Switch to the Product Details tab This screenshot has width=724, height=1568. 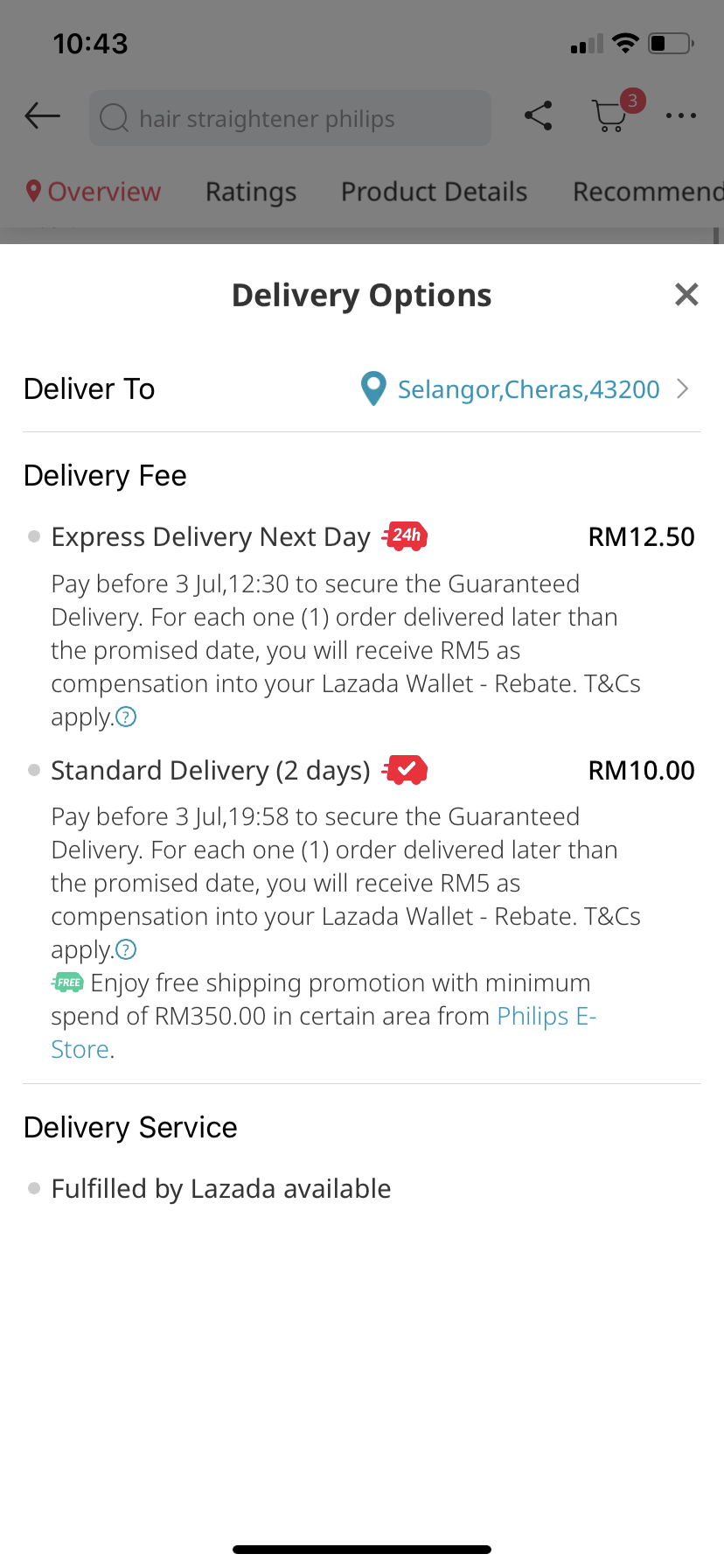[434, 192]
